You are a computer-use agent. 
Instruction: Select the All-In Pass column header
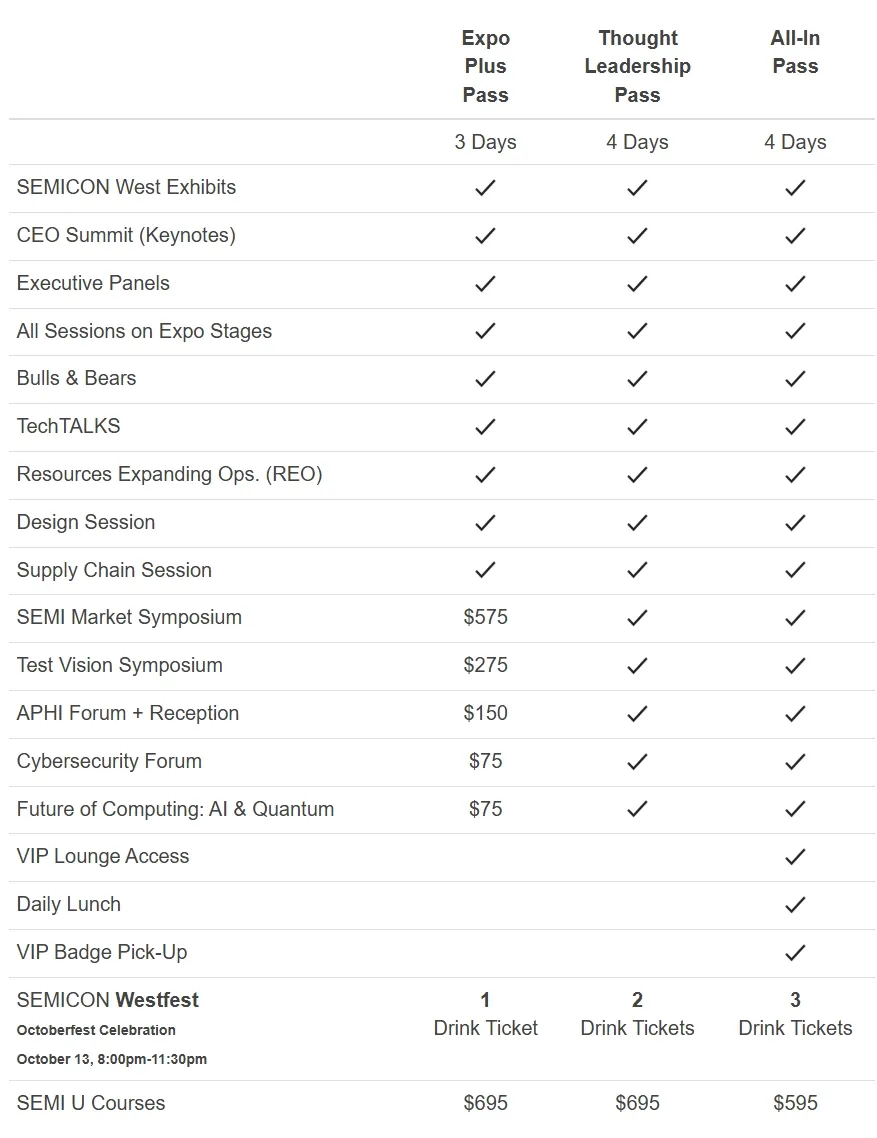[x=795, y=52]
